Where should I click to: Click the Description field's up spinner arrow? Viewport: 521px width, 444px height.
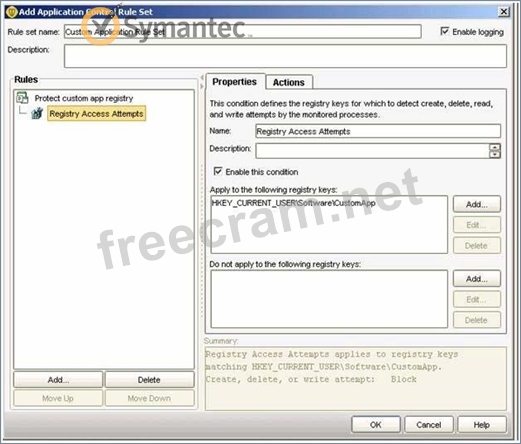(495, 147)
